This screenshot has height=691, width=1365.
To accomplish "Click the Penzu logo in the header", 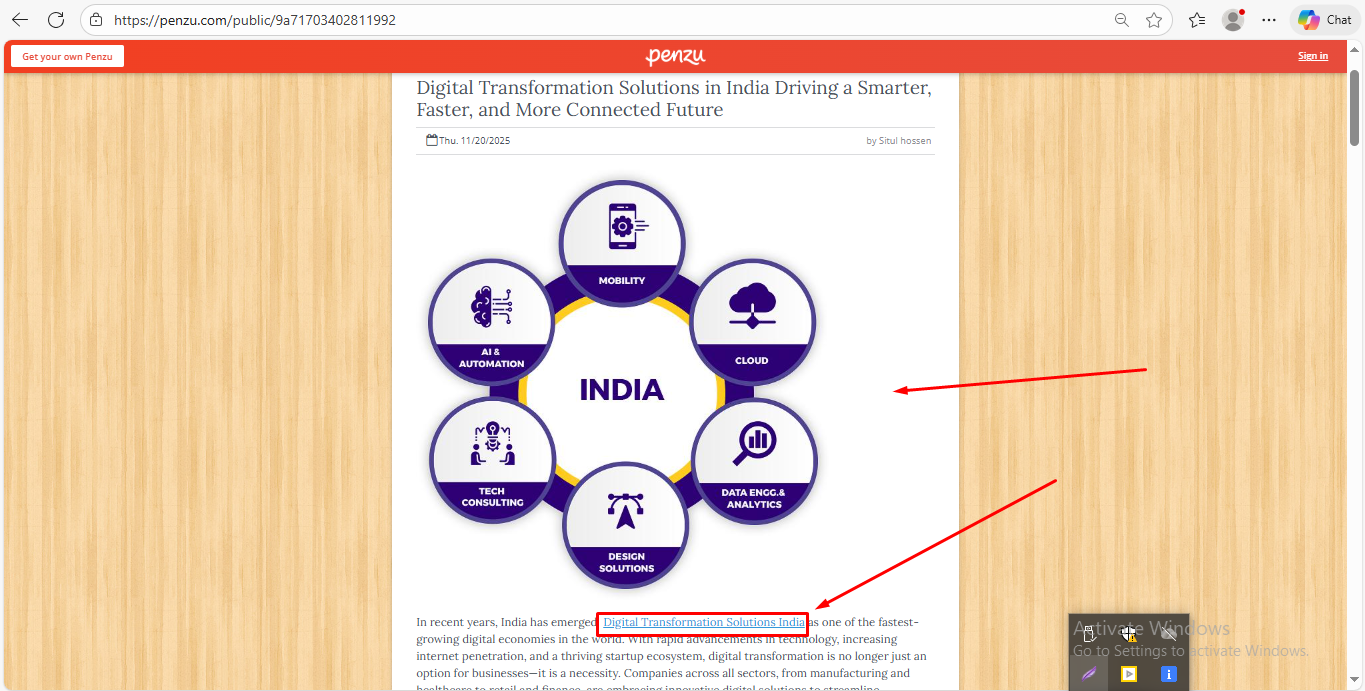I will [675, 56].
